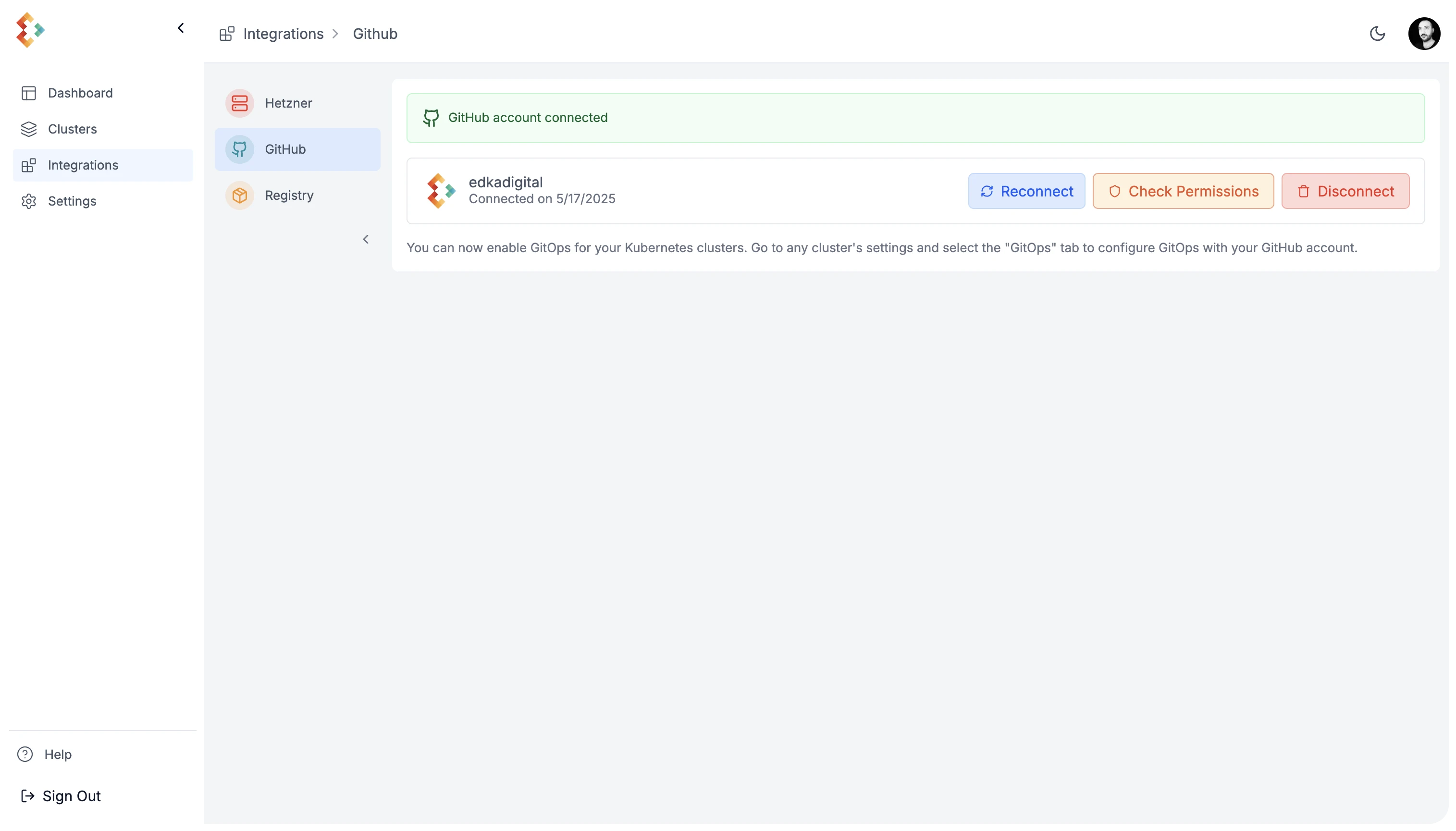
Task: Click the Sign Out button
Action: [x=61, y=795]
